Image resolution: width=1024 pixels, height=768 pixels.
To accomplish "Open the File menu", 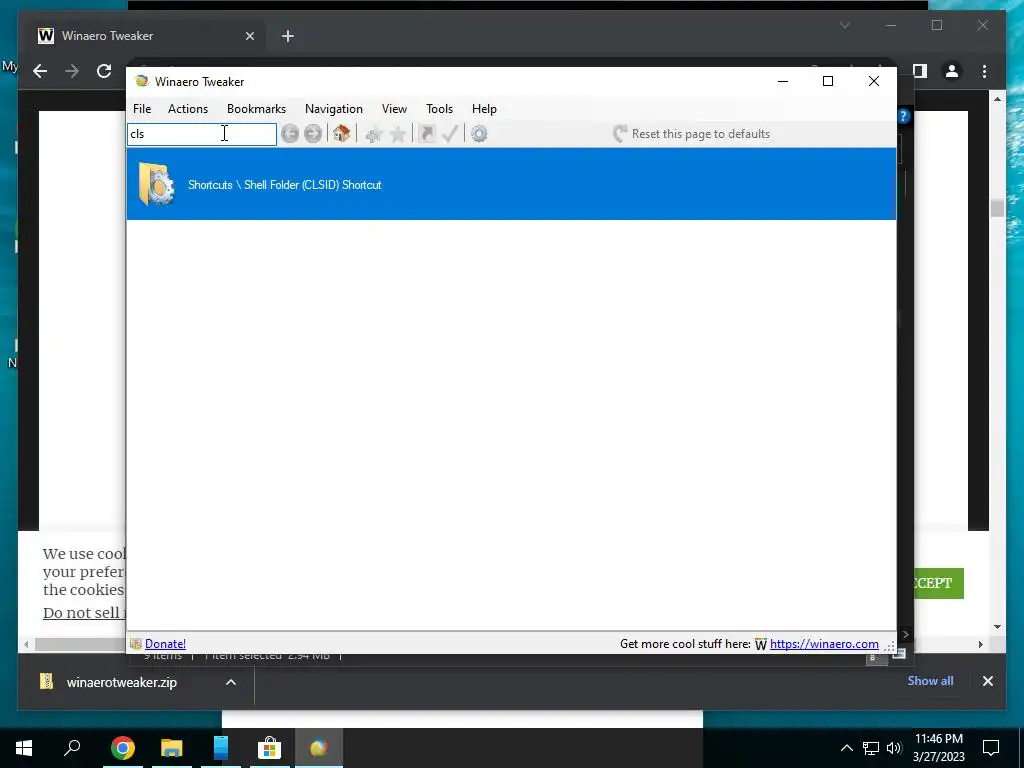I will 142,109.
